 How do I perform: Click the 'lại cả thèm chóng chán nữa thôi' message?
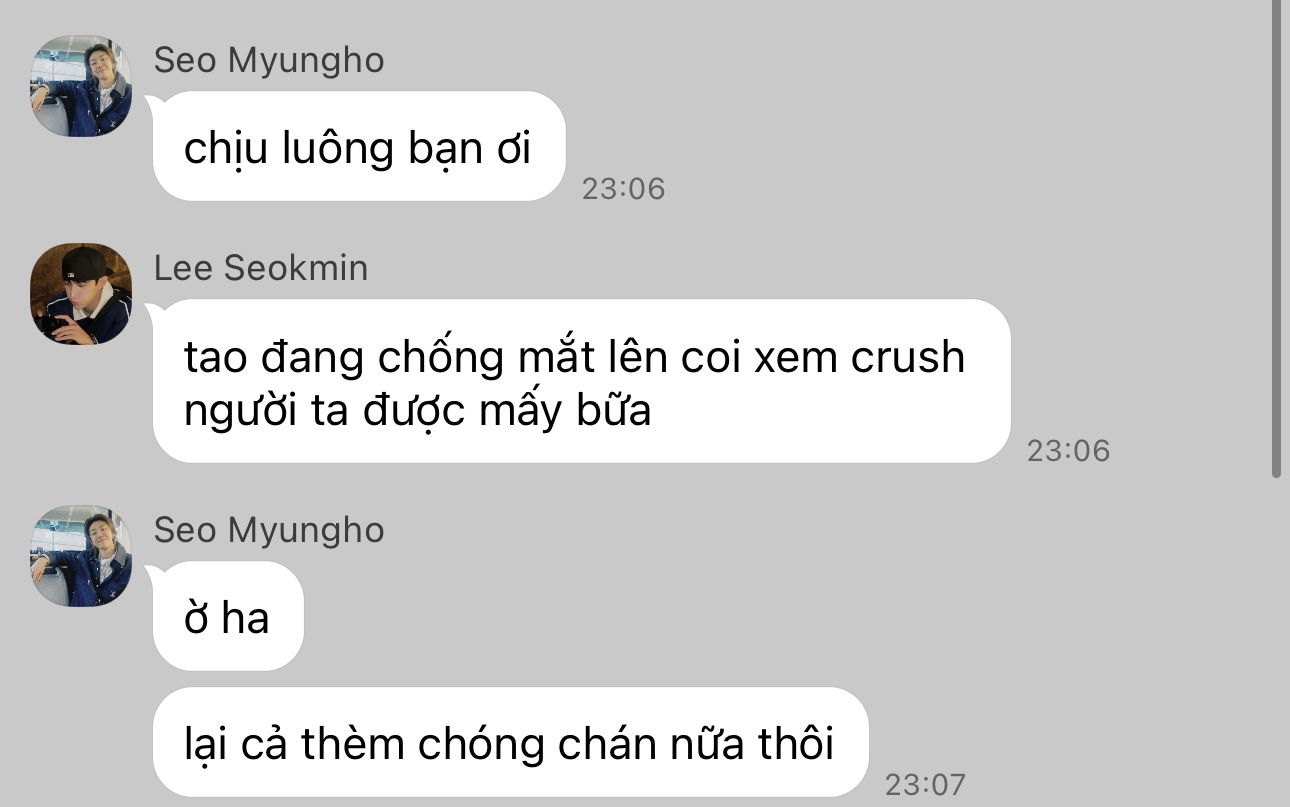point(510,742)
